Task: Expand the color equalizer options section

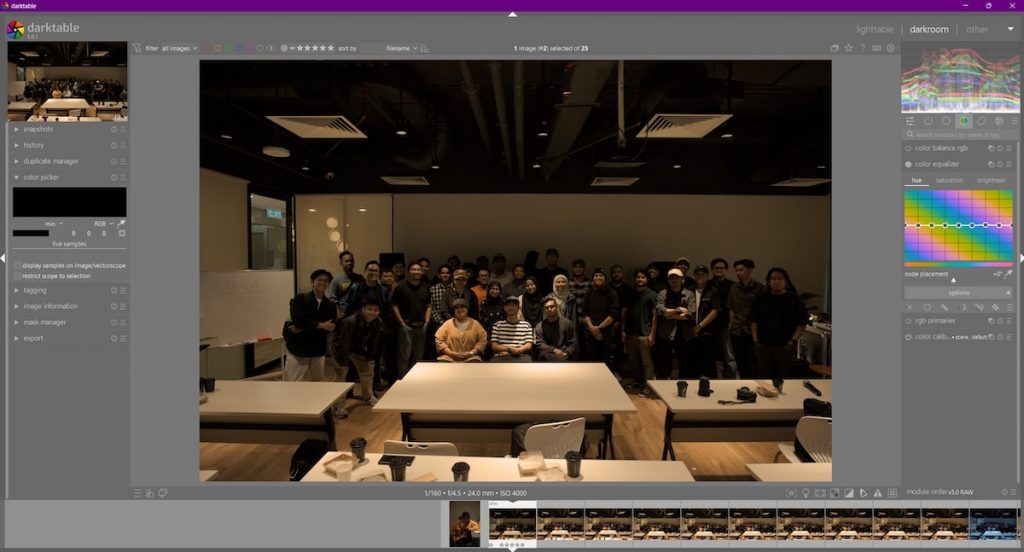Action: coord(959,293)
